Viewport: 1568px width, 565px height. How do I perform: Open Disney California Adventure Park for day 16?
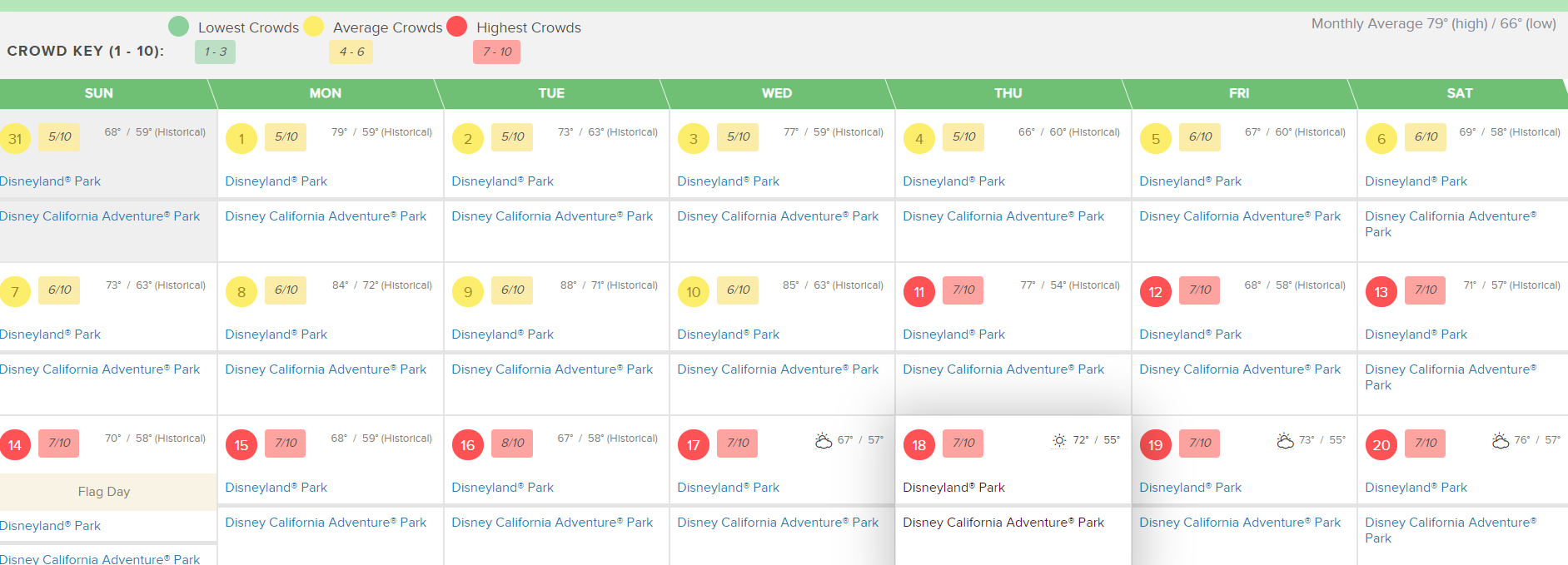(x=552, y=523)
